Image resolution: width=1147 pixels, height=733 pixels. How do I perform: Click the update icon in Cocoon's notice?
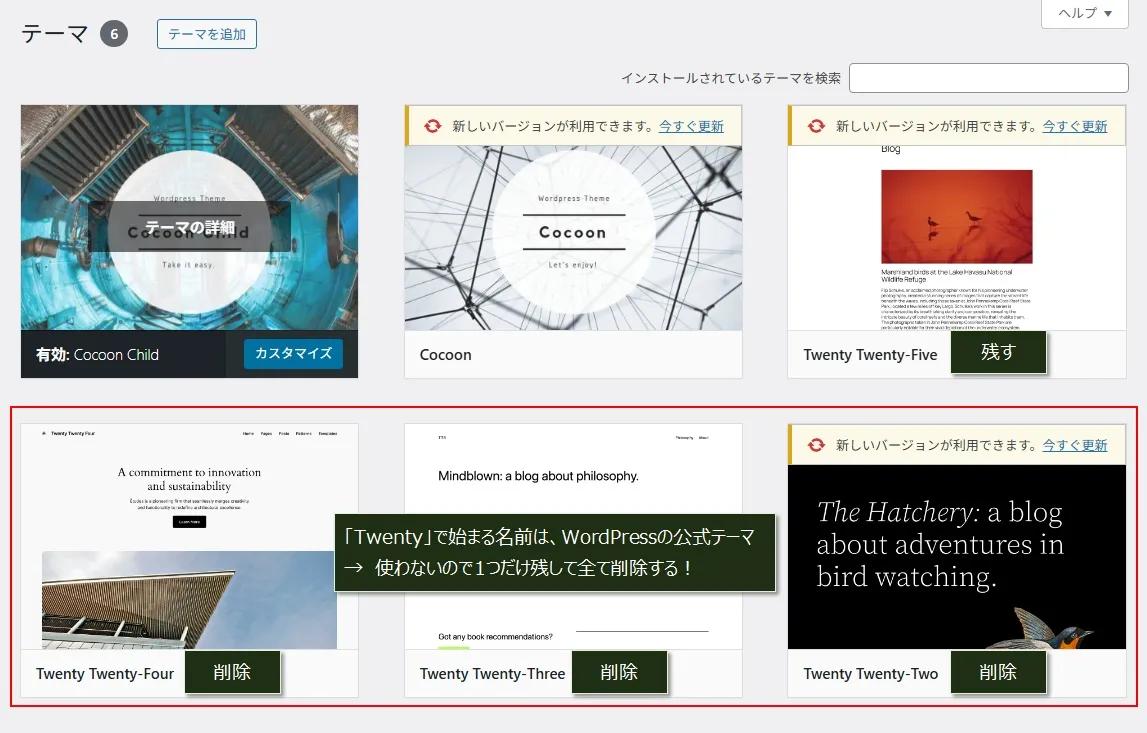432,126
